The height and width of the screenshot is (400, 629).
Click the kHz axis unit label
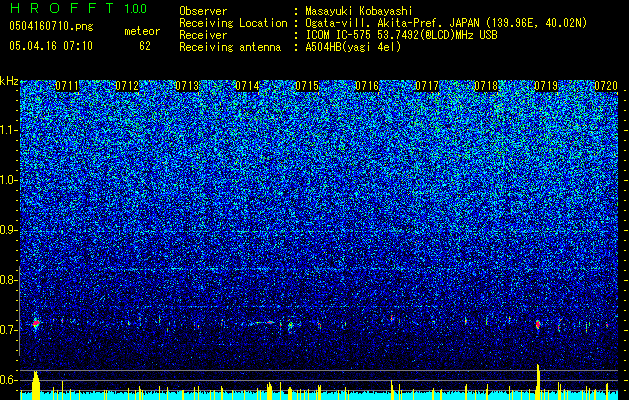coord(9,81)
